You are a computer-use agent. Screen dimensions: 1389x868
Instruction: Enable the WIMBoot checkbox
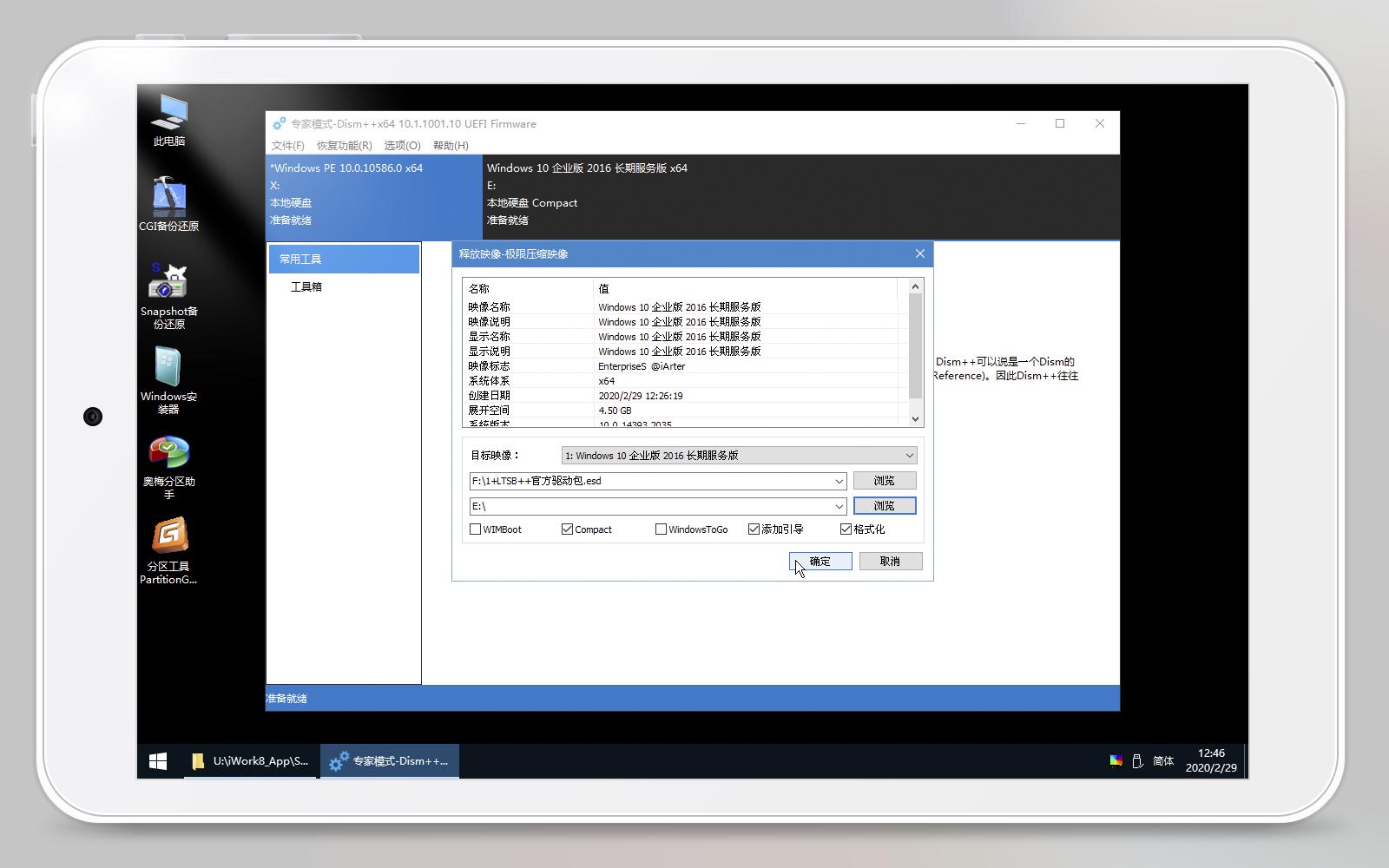(476, 529)
